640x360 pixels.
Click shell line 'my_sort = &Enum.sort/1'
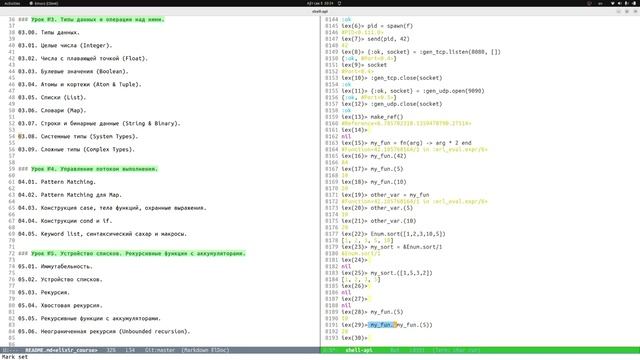coord(392,247)
